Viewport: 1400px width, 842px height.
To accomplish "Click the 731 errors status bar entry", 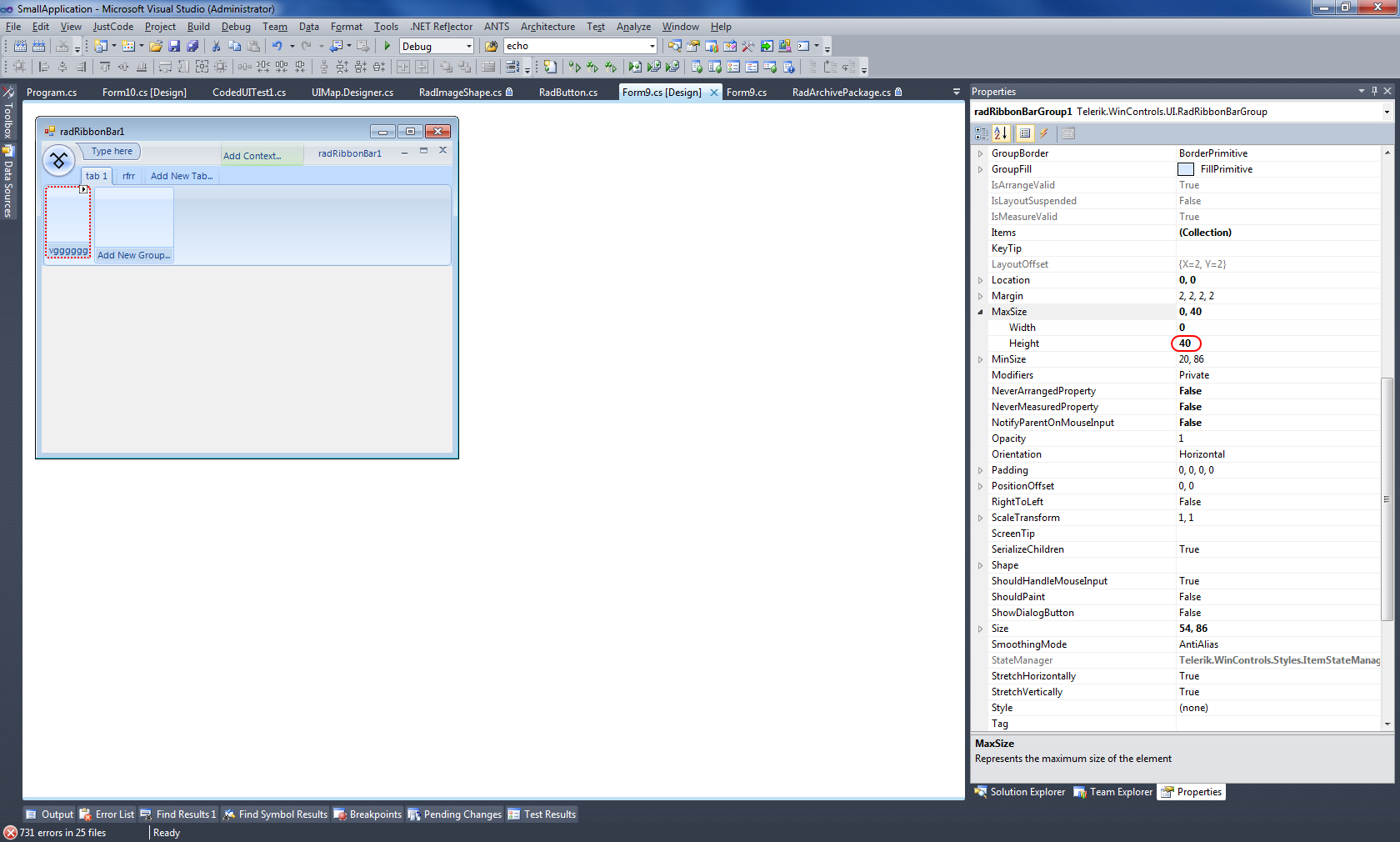I will [56, 833].
